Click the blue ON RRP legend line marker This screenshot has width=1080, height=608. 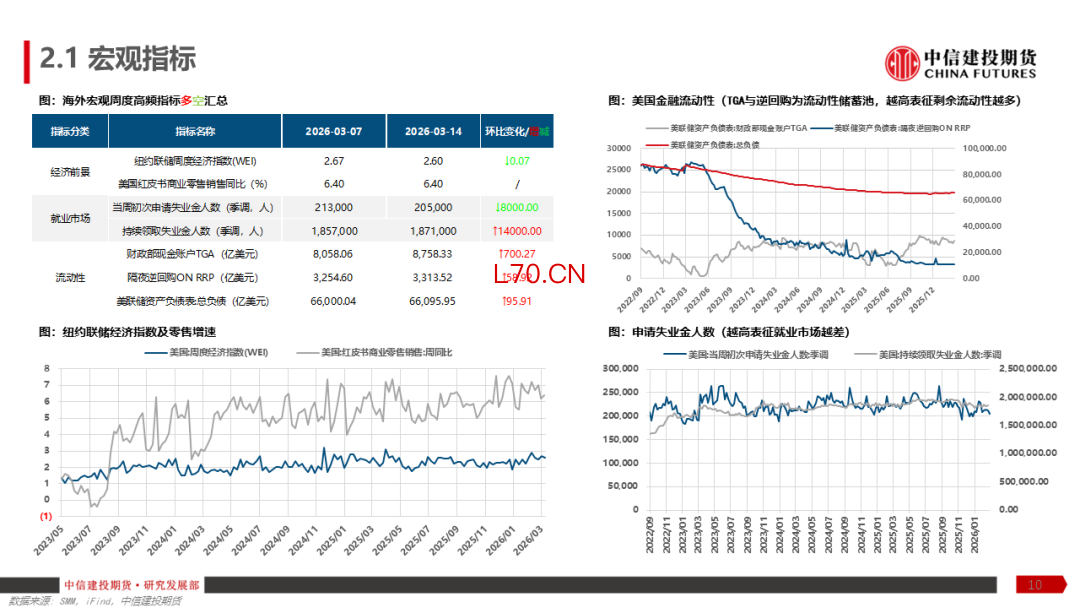point(822,129)
